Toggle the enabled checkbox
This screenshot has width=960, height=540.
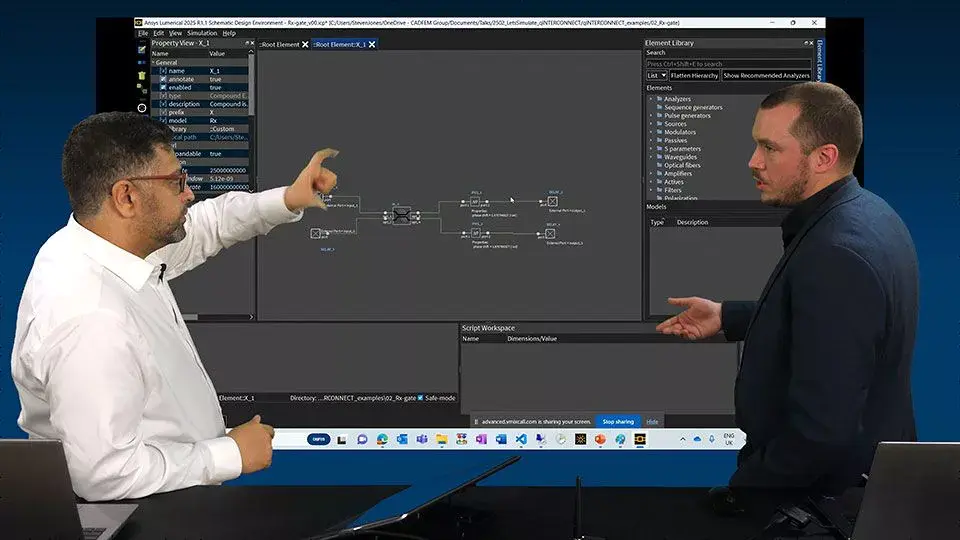point(163,88)
